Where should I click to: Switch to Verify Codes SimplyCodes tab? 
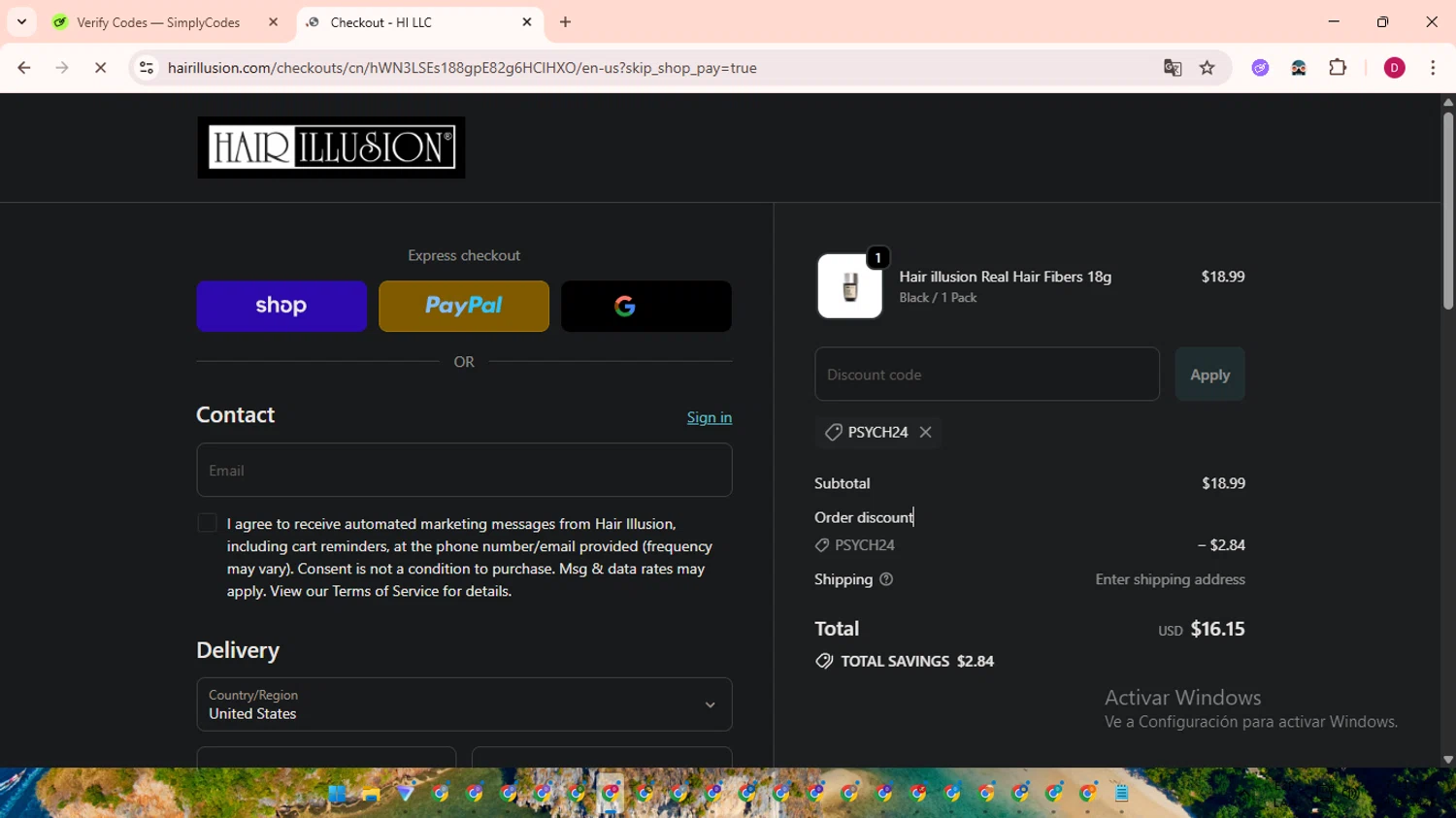(157, 22)
